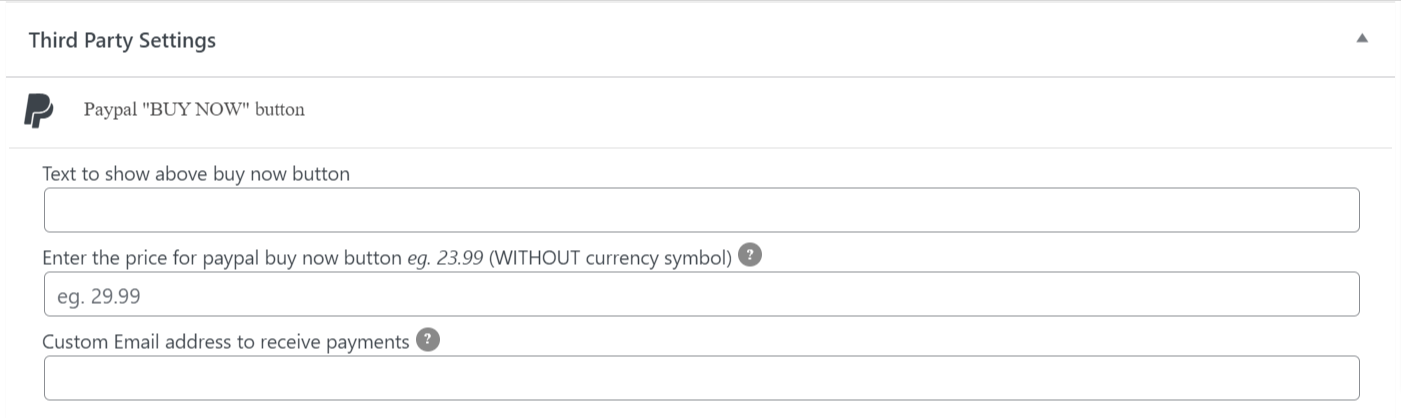Click the italic "eg. 23.99" example text
This screenshot has width=1401, height=418.
(445, 258)
